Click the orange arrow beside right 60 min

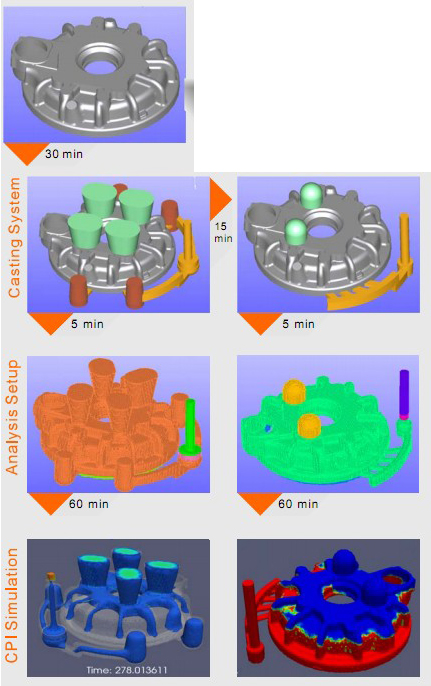[x=260, y=502]
